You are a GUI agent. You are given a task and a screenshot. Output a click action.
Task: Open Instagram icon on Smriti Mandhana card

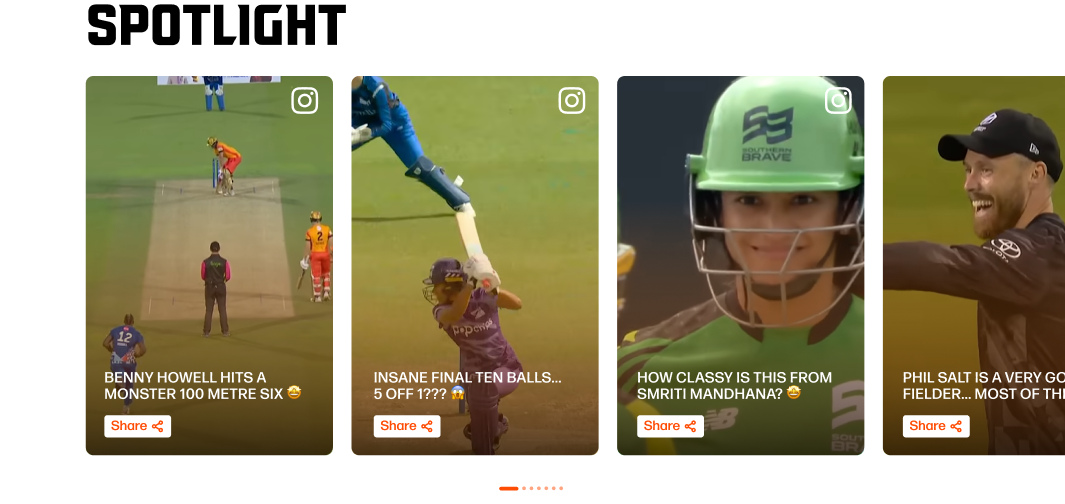[x=838, y=101]
